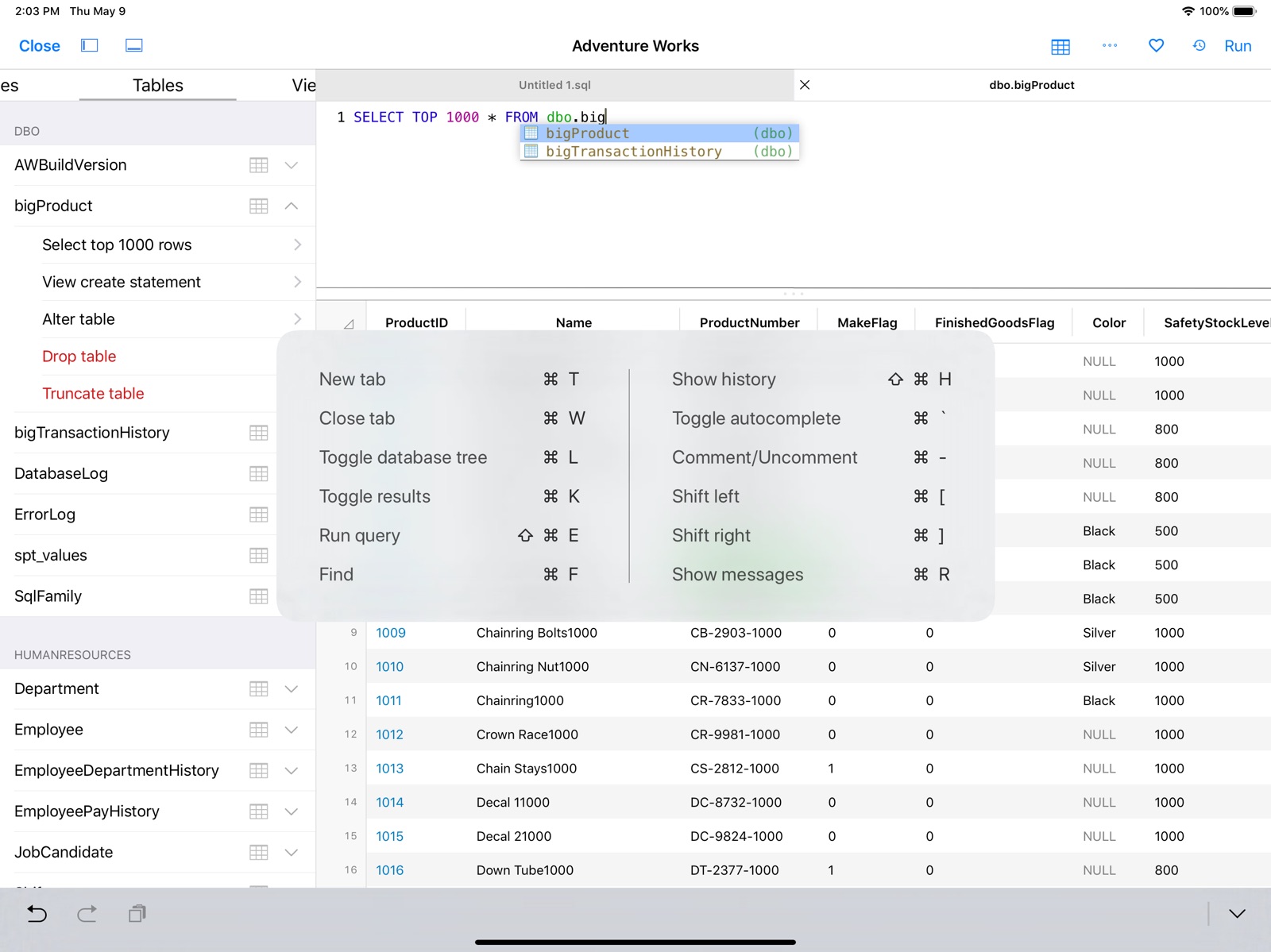Tap the results pane divider handle
This screenshot has height=952, width=1271.
pos(793,294)
